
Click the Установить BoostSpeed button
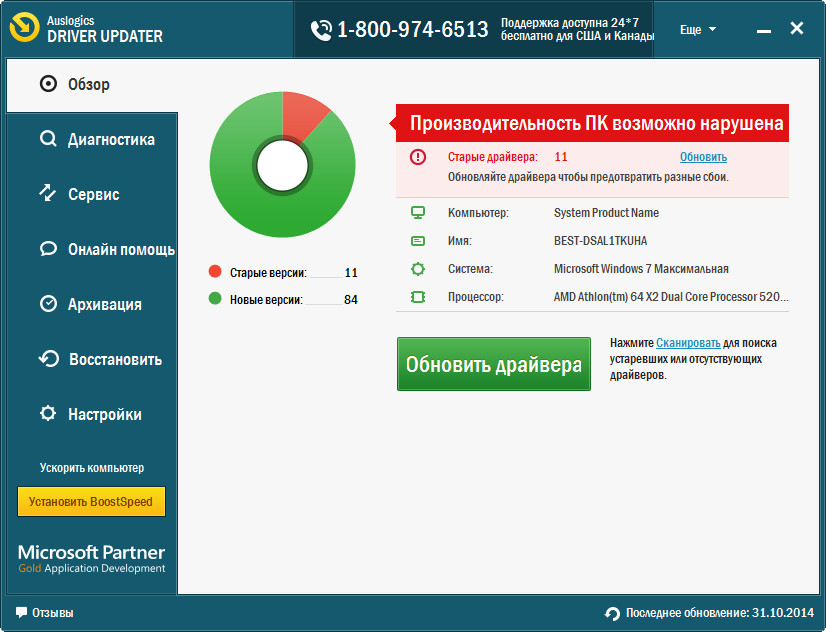(91, 501)
